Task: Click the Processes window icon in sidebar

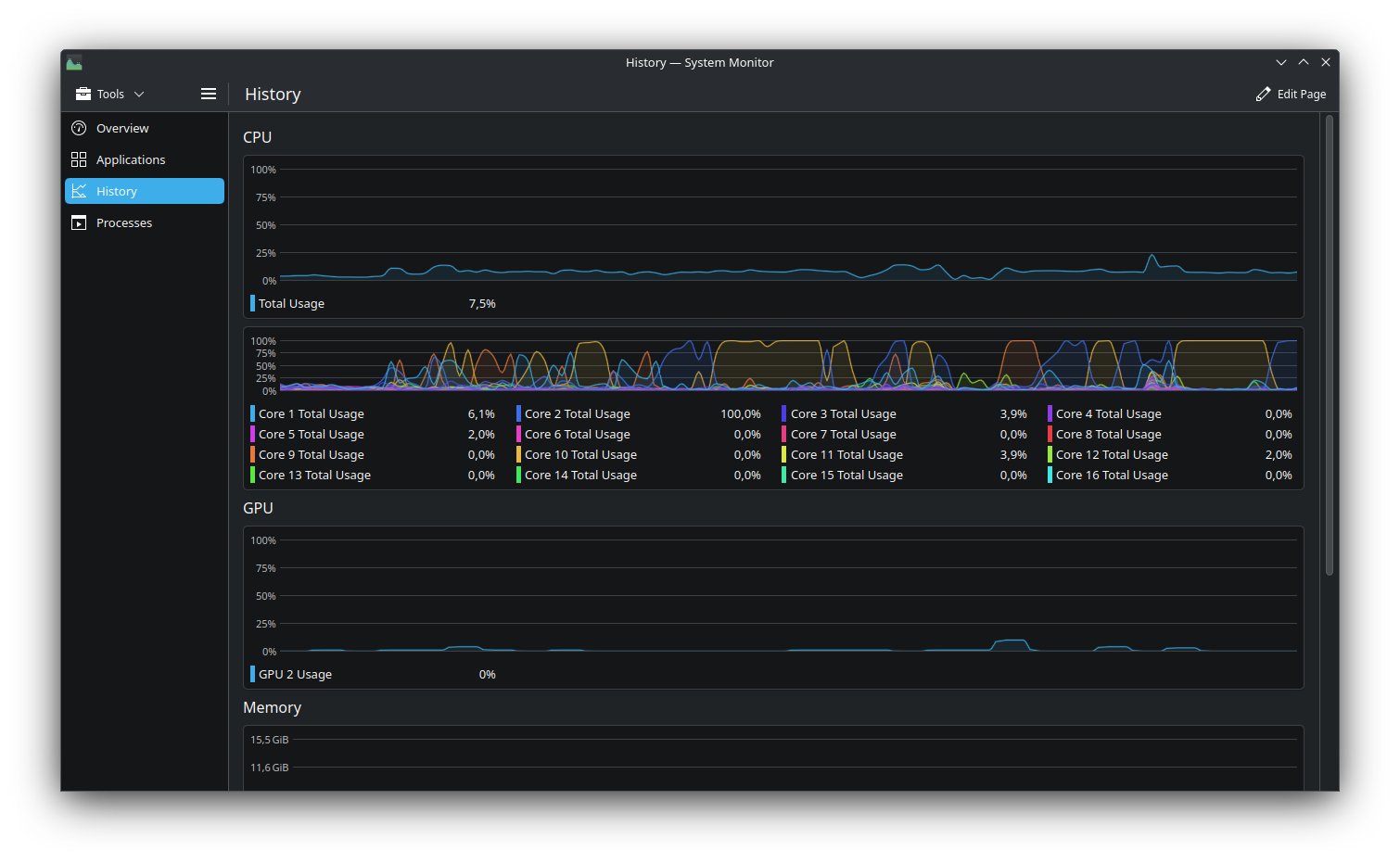Action: pos(79,222)
